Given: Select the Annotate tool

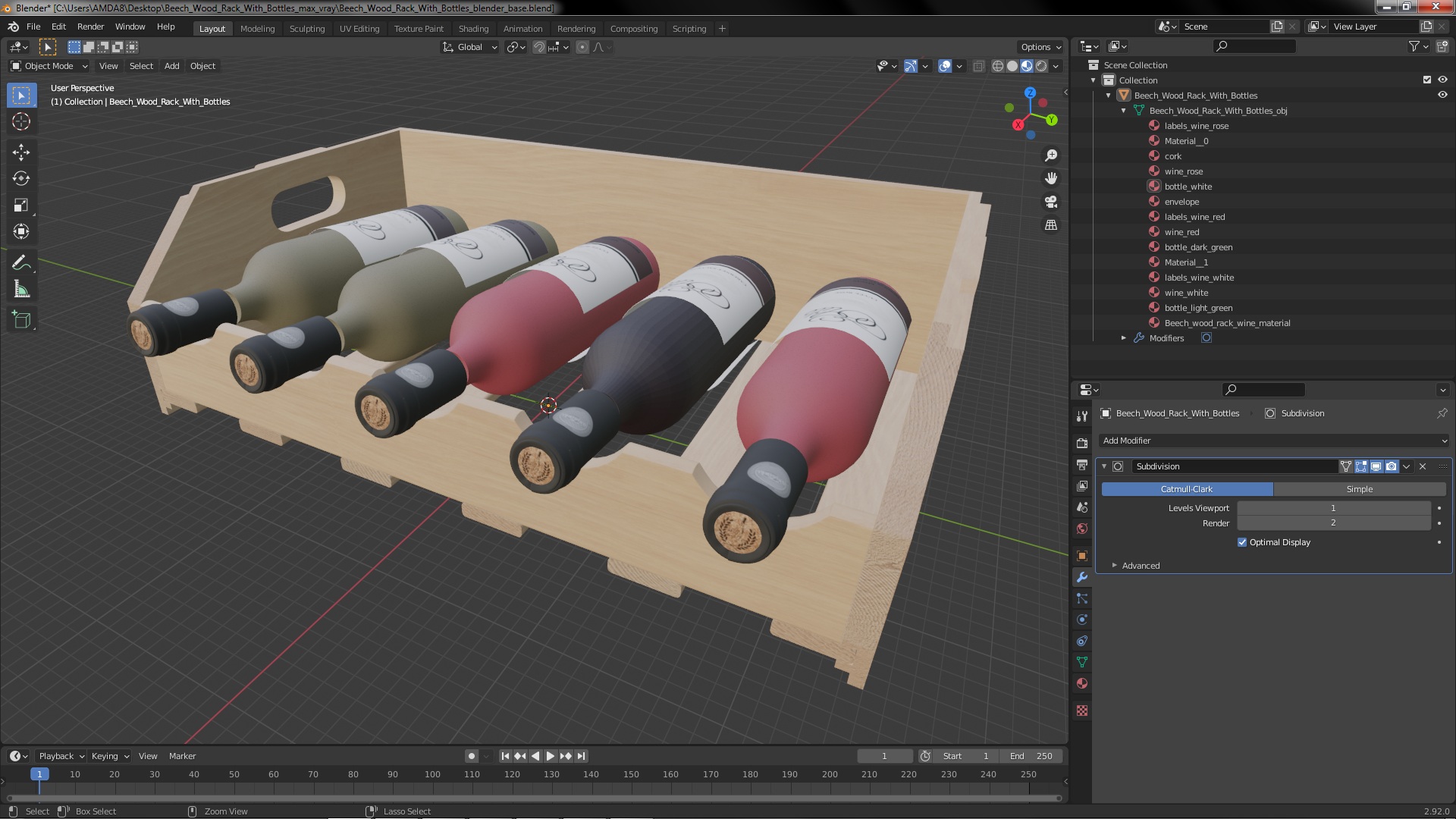Looking at the screenshot, I should [21, 263].
